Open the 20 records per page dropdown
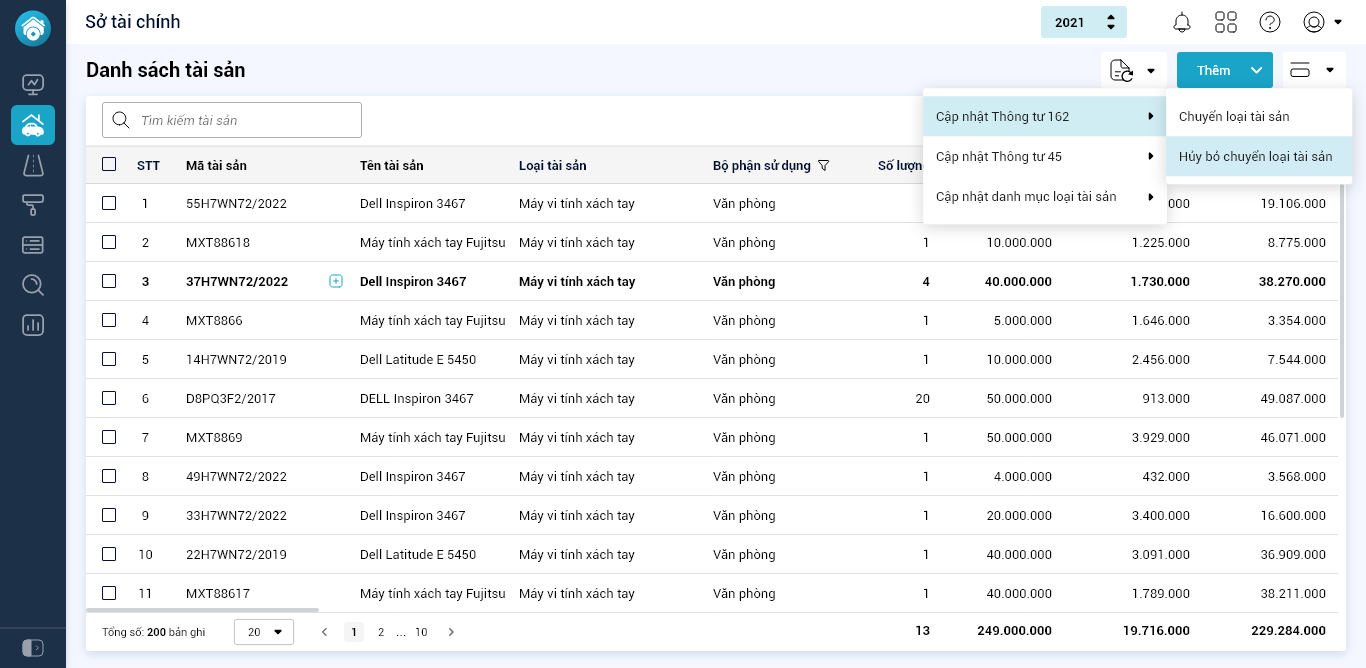Screen dimensions: 1366x668 (264, 632)
